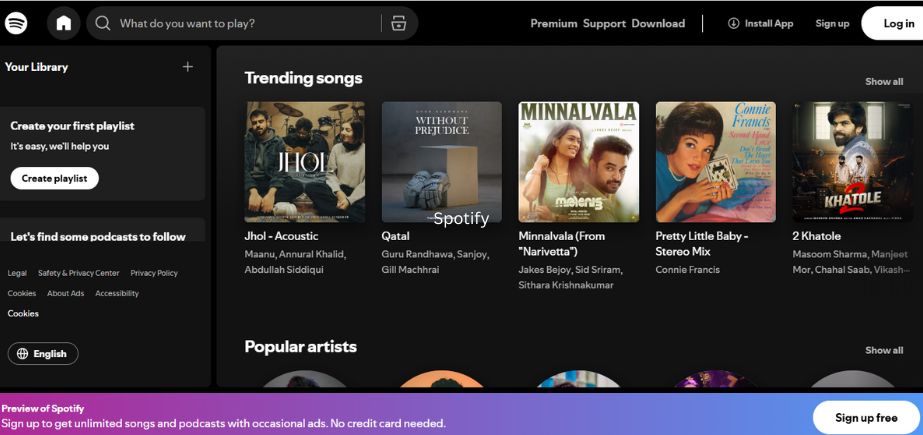This screenshot has height=435, width=923.
Task: Open the 2 Khatole album cover
Action: point(853,162)
